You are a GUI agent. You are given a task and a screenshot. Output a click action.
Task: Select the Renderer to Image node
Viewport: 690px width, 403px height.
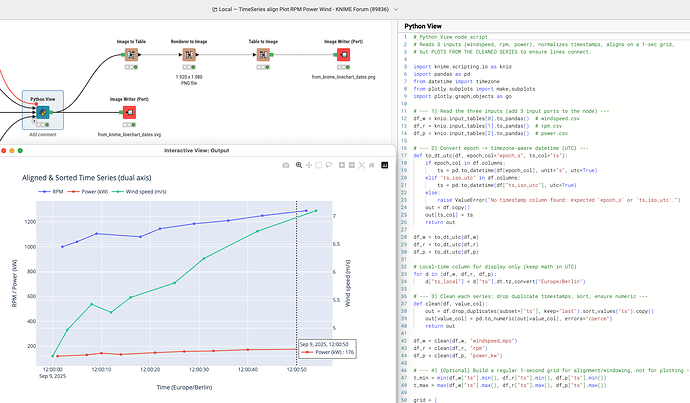[190, 56]
